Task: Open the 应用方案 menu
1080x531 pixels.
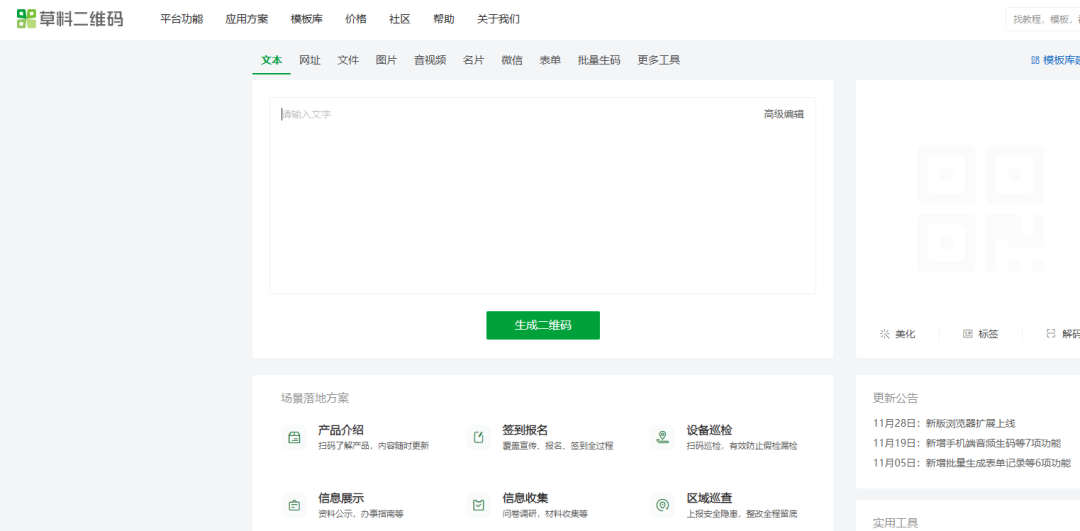Action: [x=247, y=19]
